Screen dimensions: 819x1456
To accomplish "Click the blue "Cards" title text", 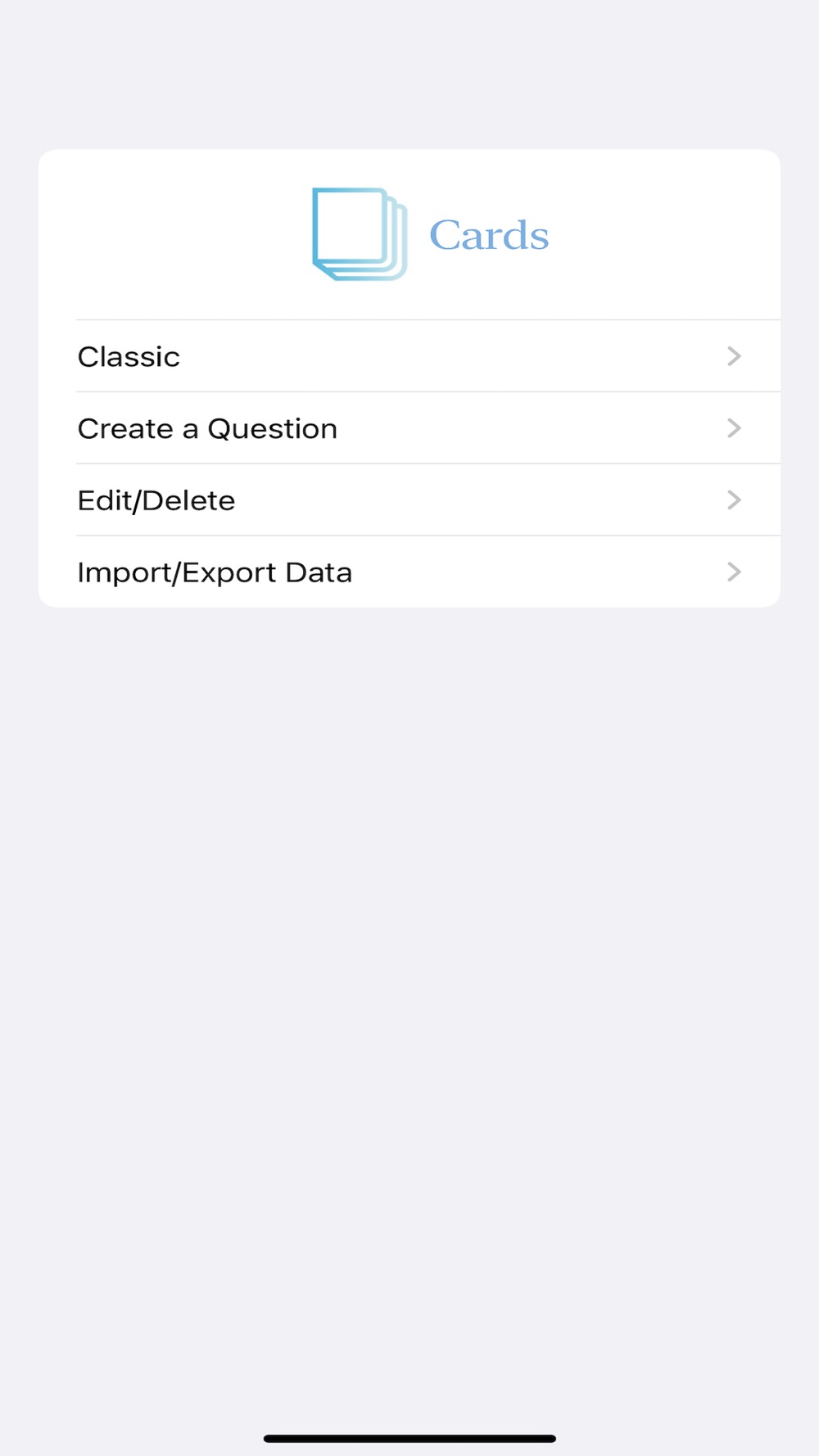I will (x=489, y=236).
